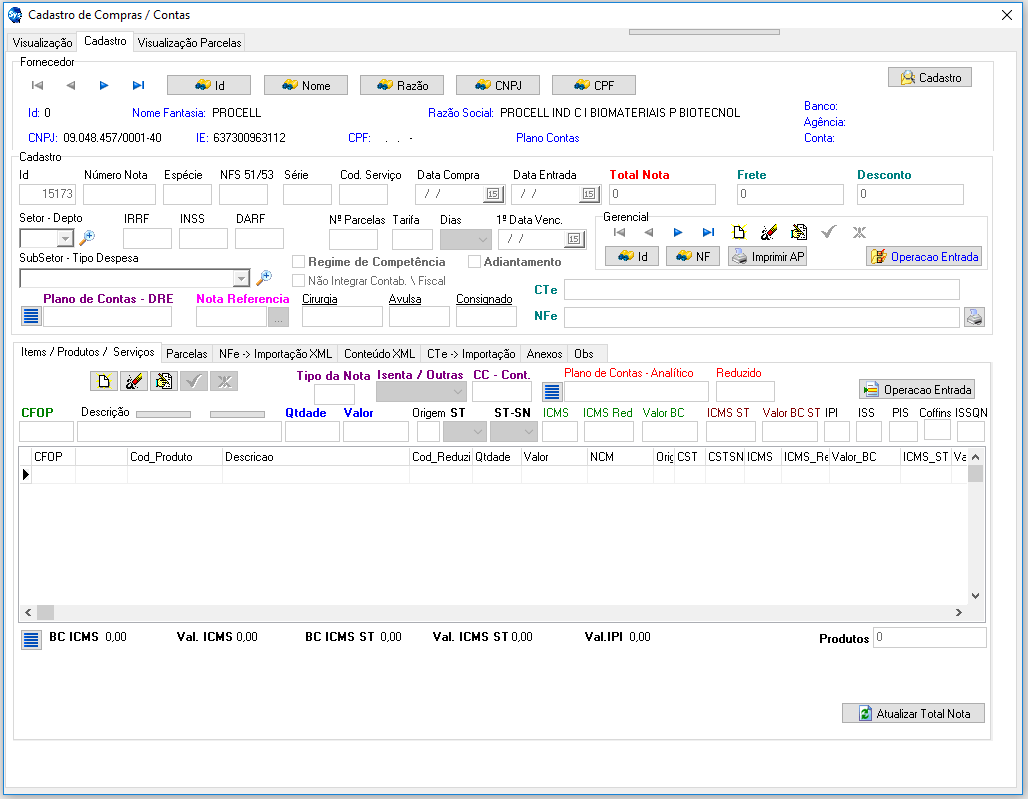The image size is (1028, 799).
Task: Switch to Visualização Parcelas tab
Action: (x=189, y=43)
